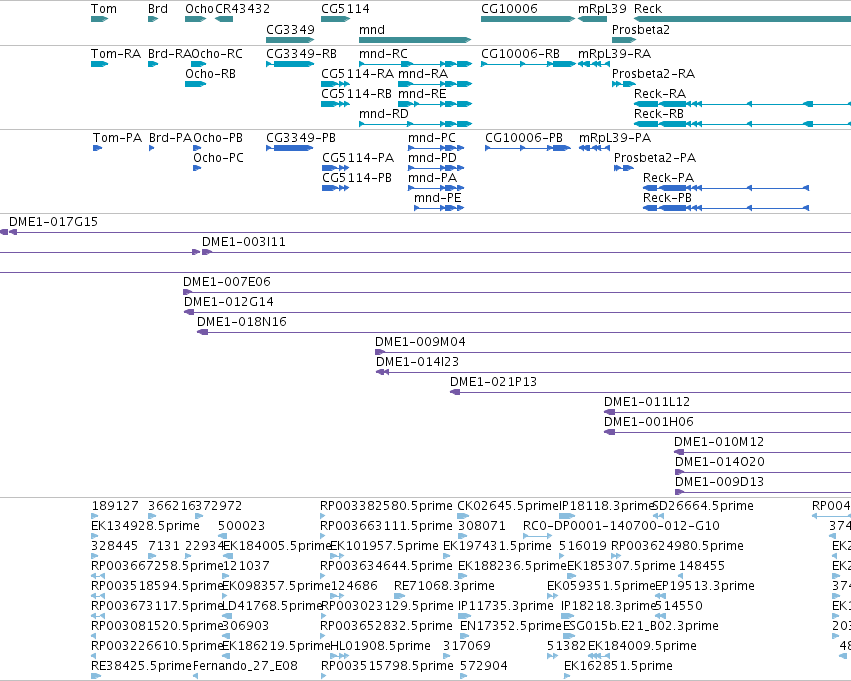Screen dimensions: 851x681
Task: Click protein mRpL39-PA
Action: pos(594,148)
